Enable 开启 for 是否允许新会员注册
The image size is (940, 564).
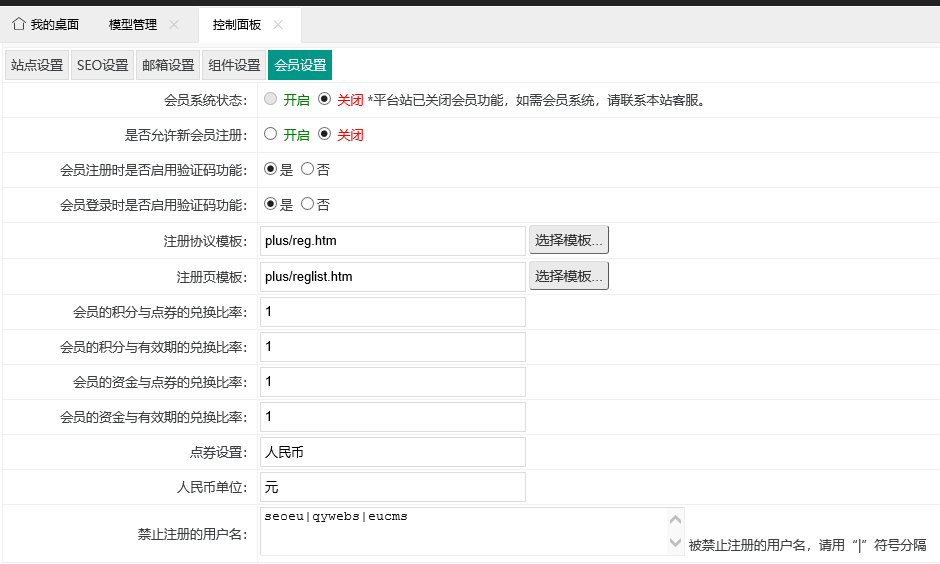pos(270,134)
